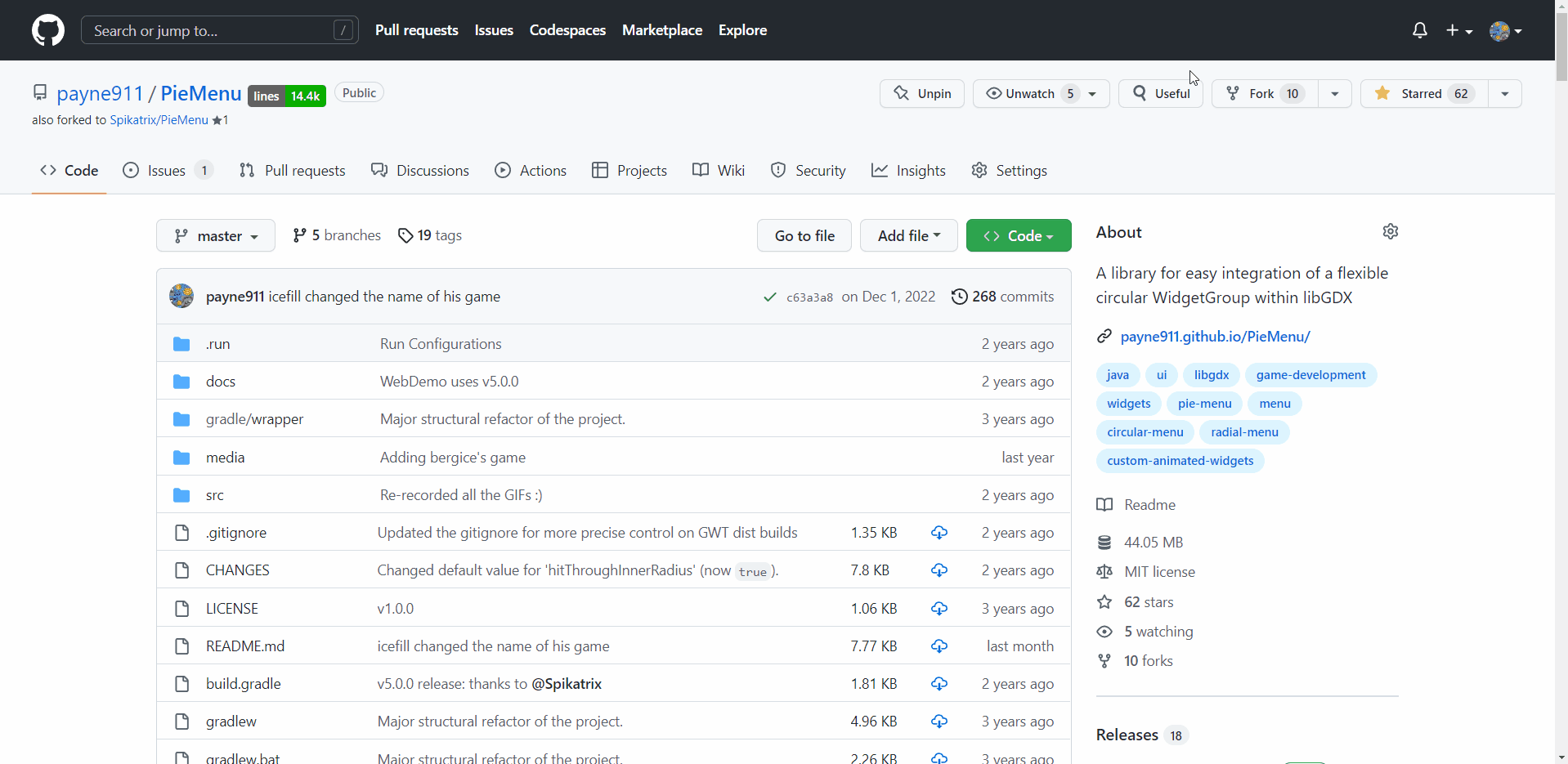Image resolution: width=1568 pixels, height=764 pixels.
Task: Open the GitHub home logo
Action: [48, 30]
